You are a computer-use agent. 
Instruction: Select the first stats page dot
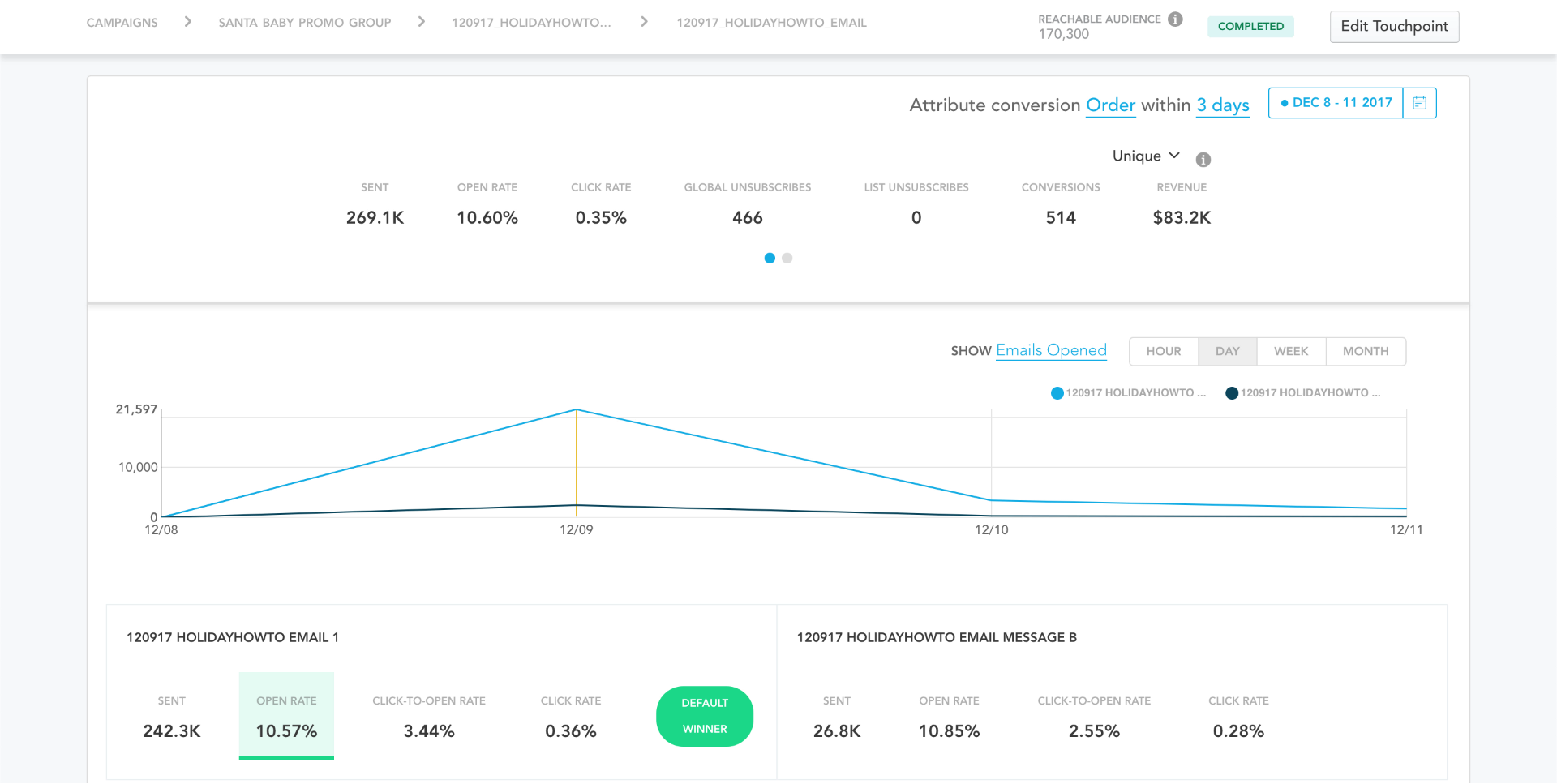point(770,259)
